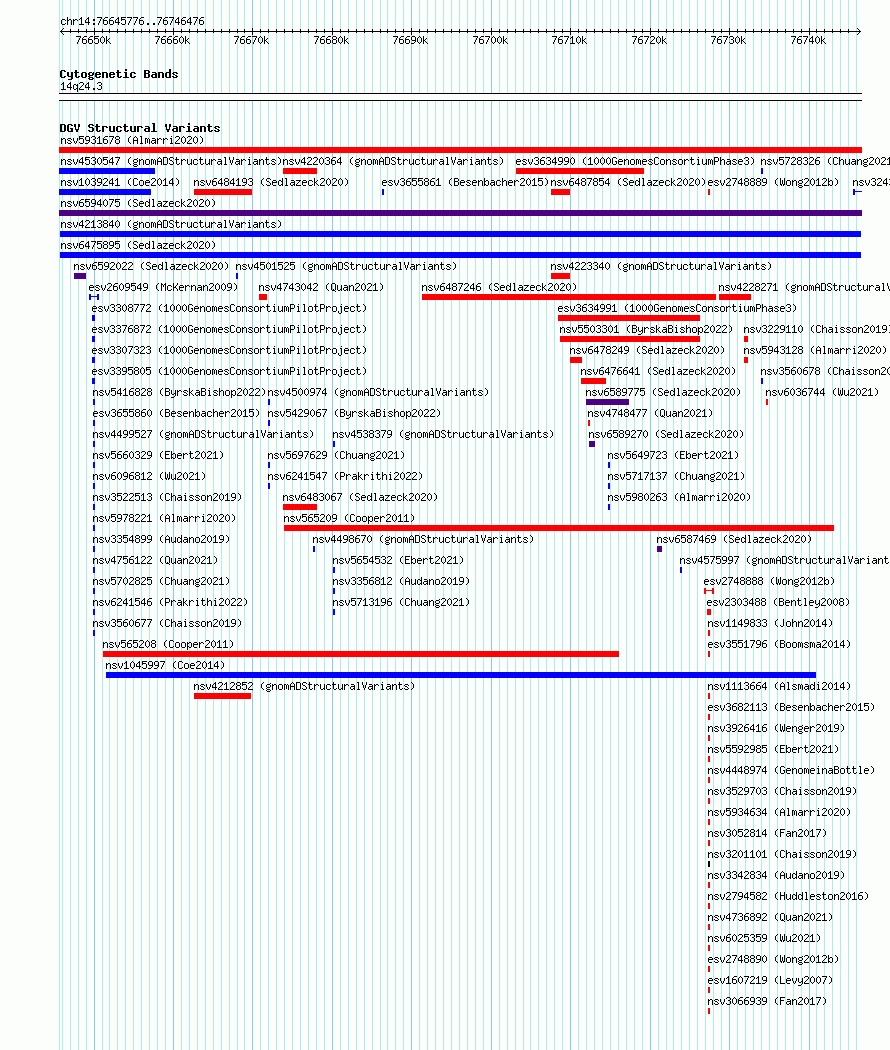Viewport: 890px width, 1050px height.
Task: Open variant nsv6476641 (Sedlazeck2020)
Action: click(658, 371)
